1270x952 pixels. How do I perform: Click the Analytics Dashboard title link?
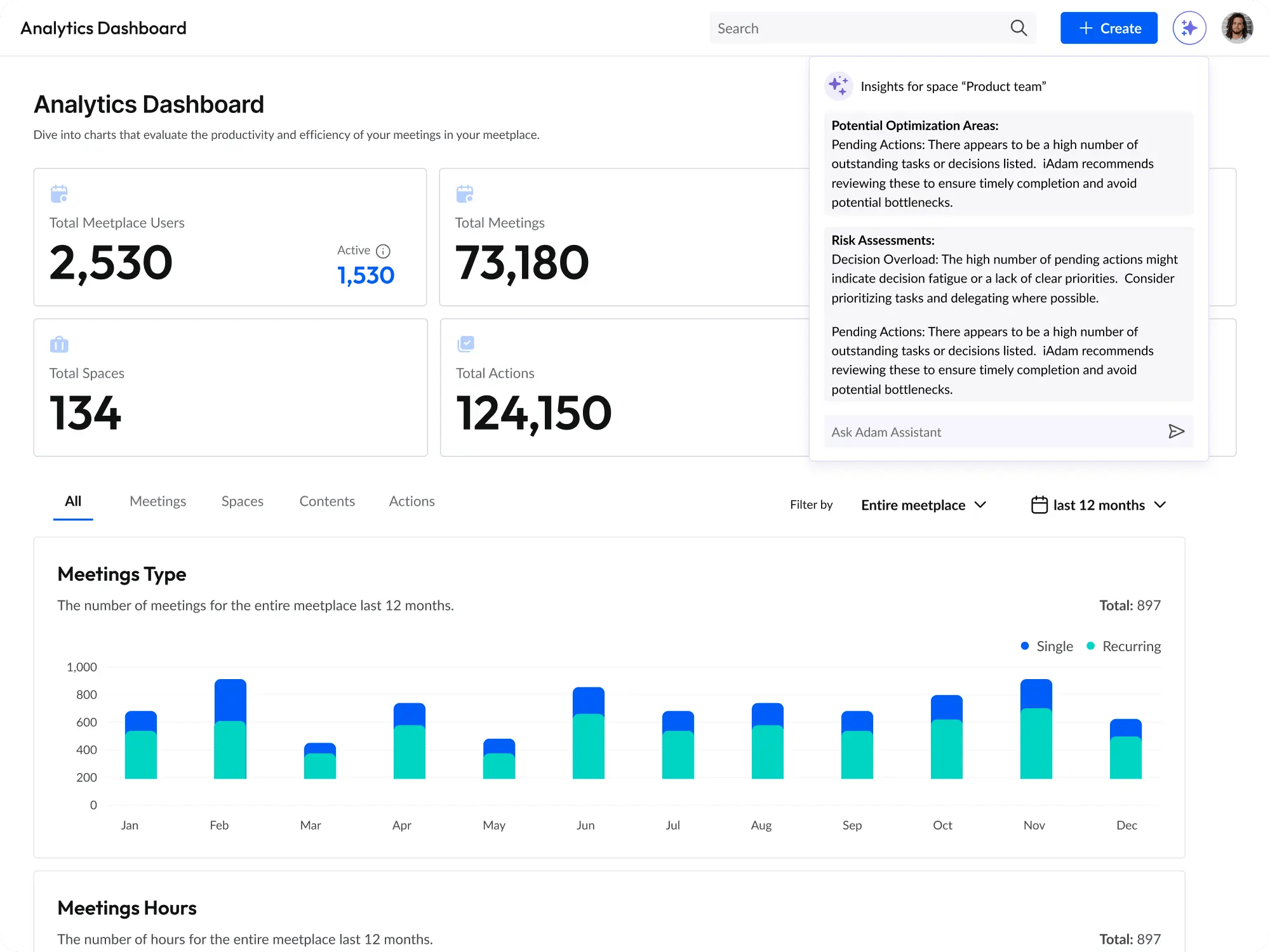tap(102, 28)
